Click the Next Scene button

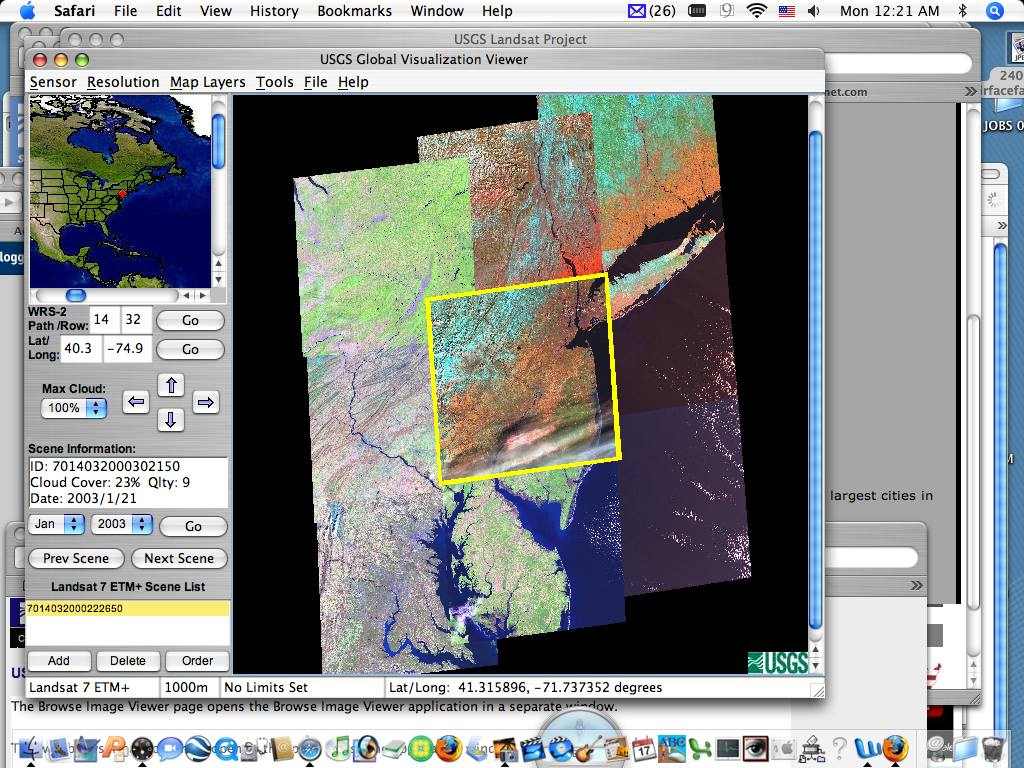(x=179, y=558)
